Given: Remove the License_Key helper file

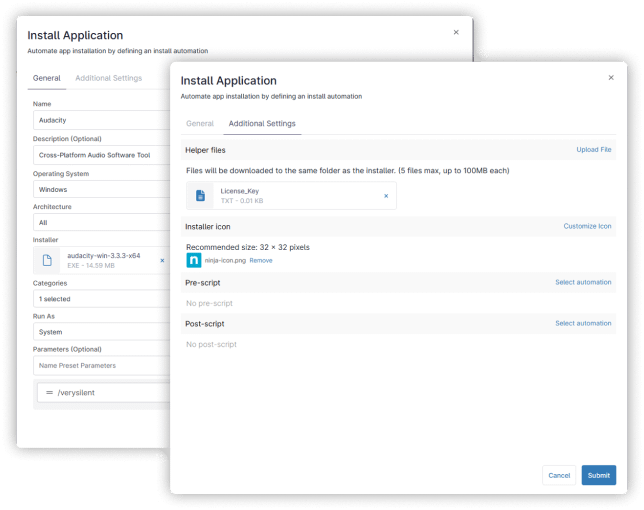Looking at the screenshot, I should point(386,196).
